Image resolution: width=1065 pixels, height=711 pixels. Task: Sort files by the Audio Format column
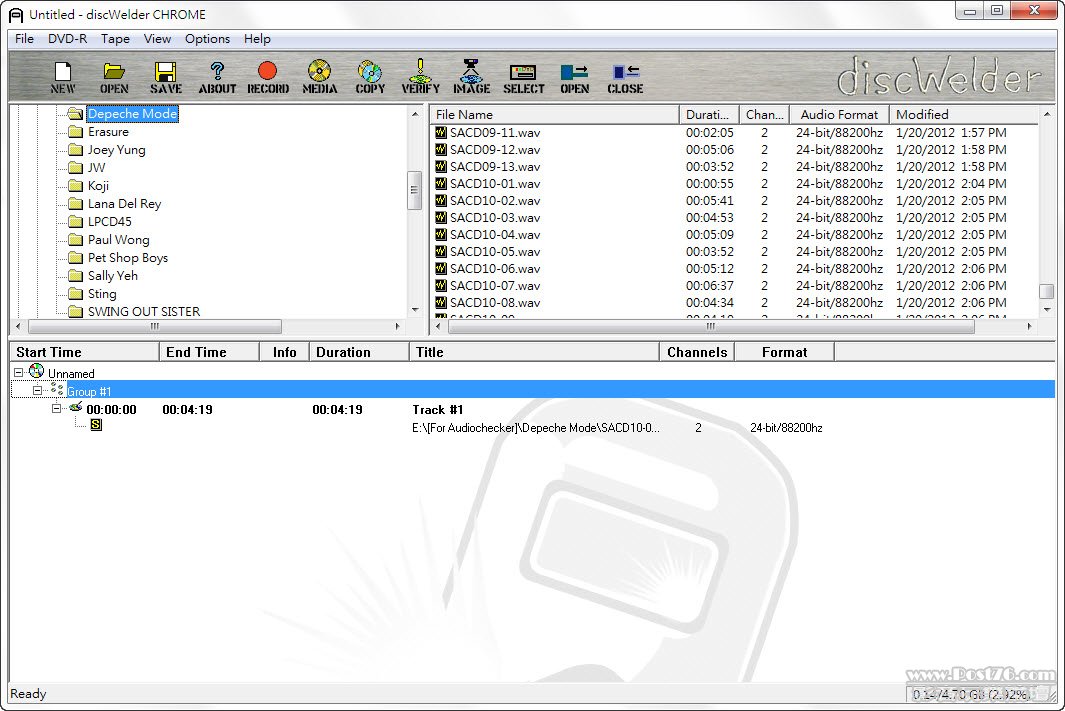tap(840, 115)
